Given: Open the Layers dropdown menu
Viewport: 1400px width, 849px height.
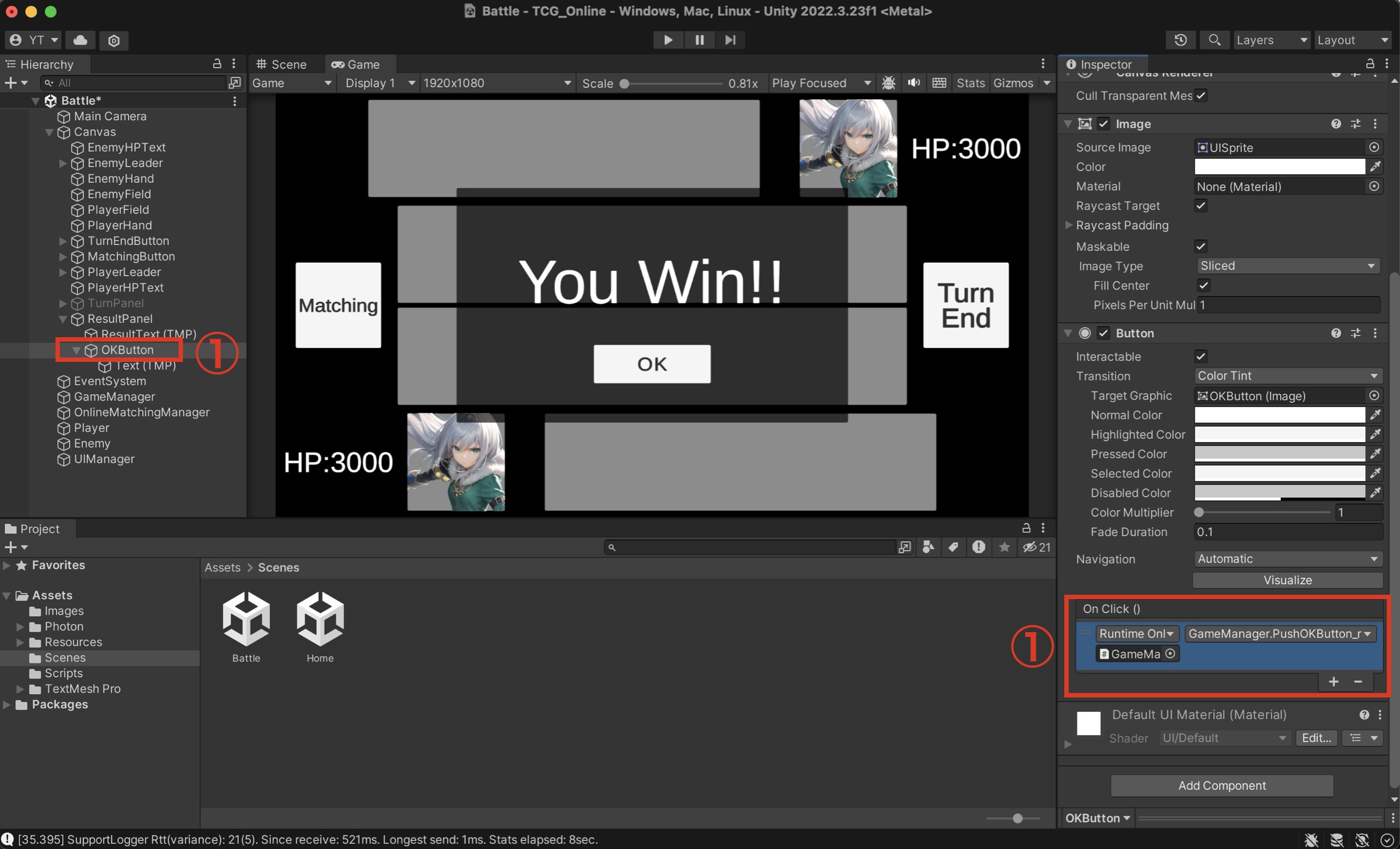Looking at the screenshot, I should coord(1271,40).
